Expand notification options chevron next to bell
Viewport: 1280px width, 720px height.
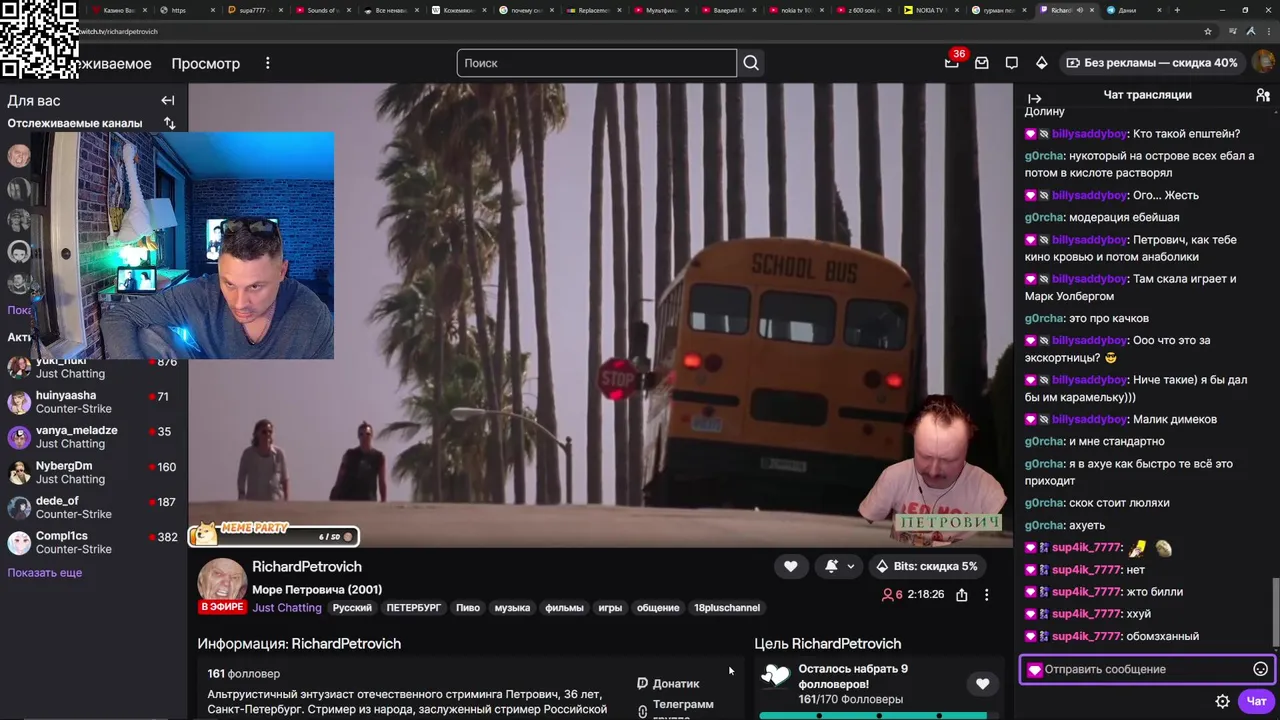[x=851, y=566]
